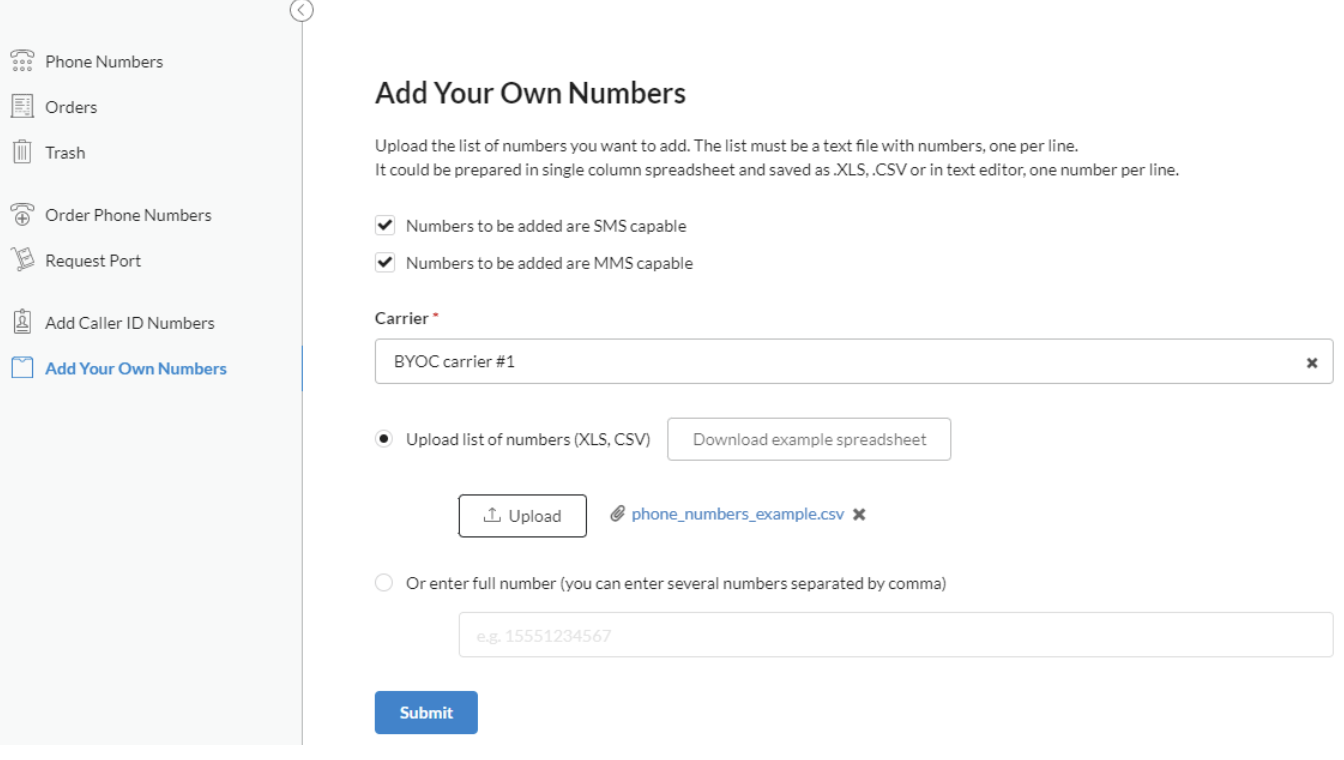Image resolution: width=1344 pixels, height=760 pixels.
Task: Click the Trash bin icon
Action: tap(21, 152)
